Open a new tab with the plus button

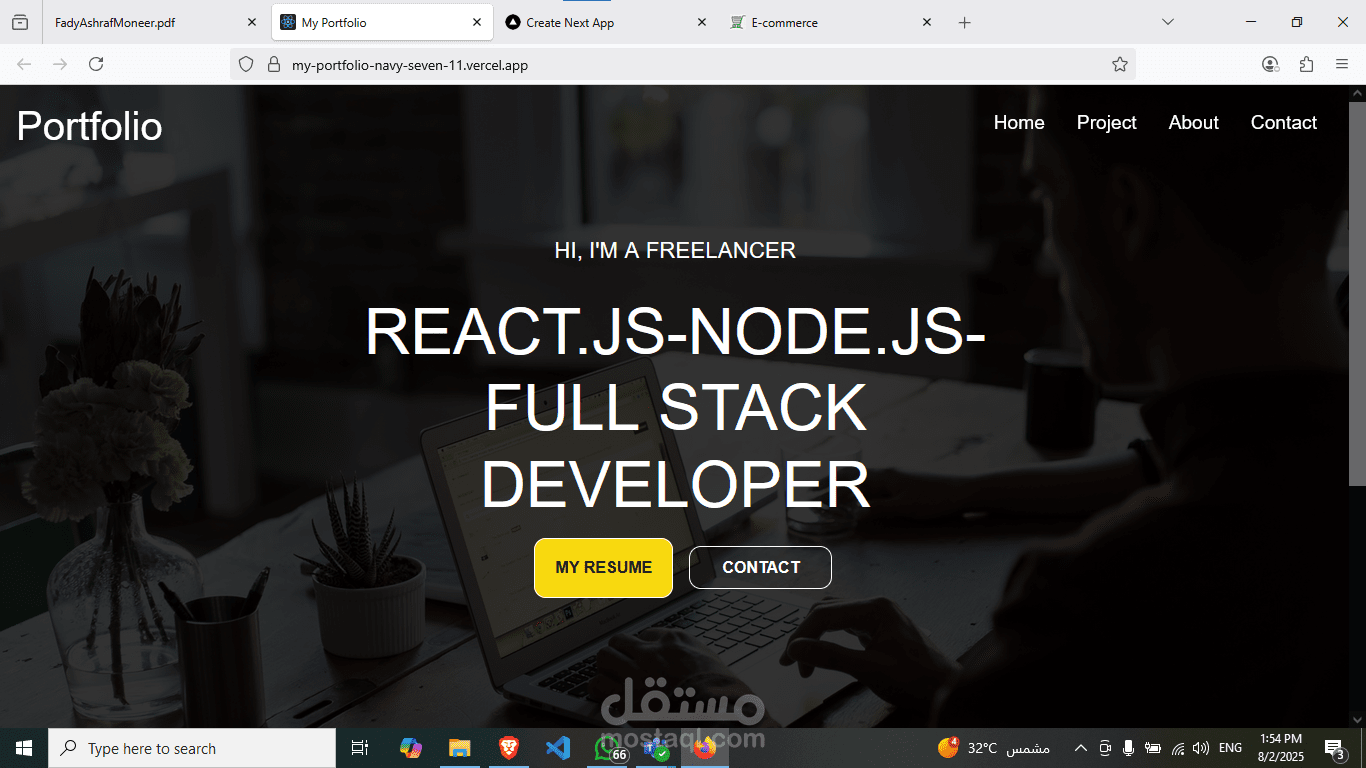click(964, 22)
